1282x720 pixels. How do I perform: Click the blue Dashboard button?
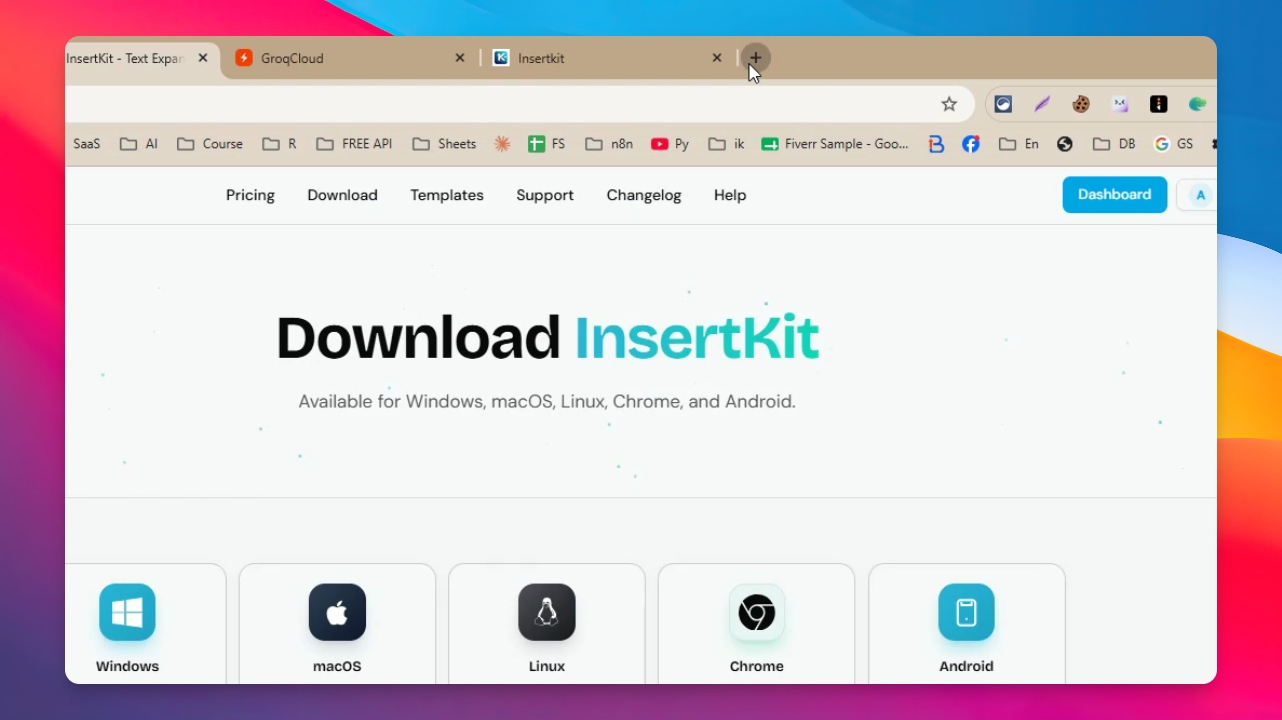click(x=1115, y=195)
